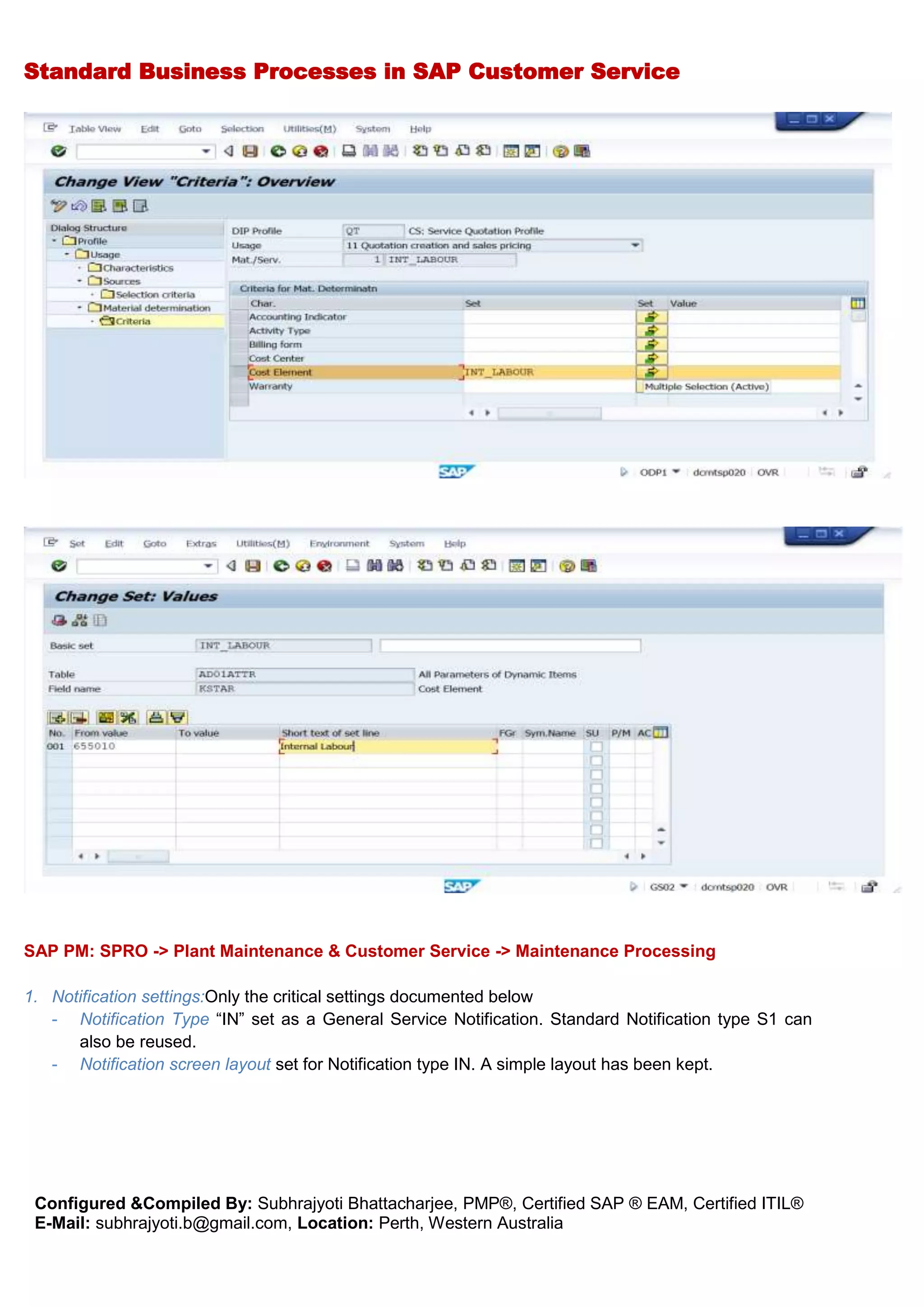Click the Cost Element row selector

coord(239,372)
